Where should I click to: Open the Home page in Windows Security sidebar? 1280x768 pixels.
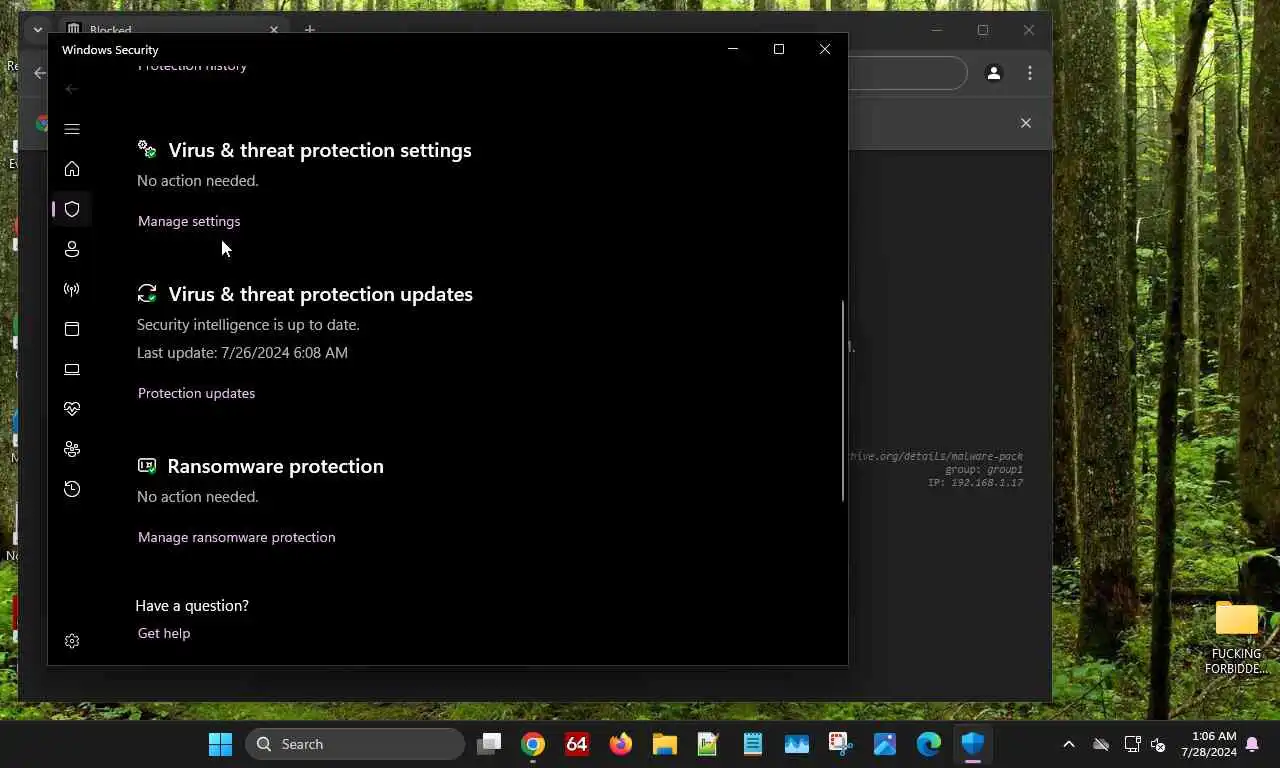[x=72, y=169]
